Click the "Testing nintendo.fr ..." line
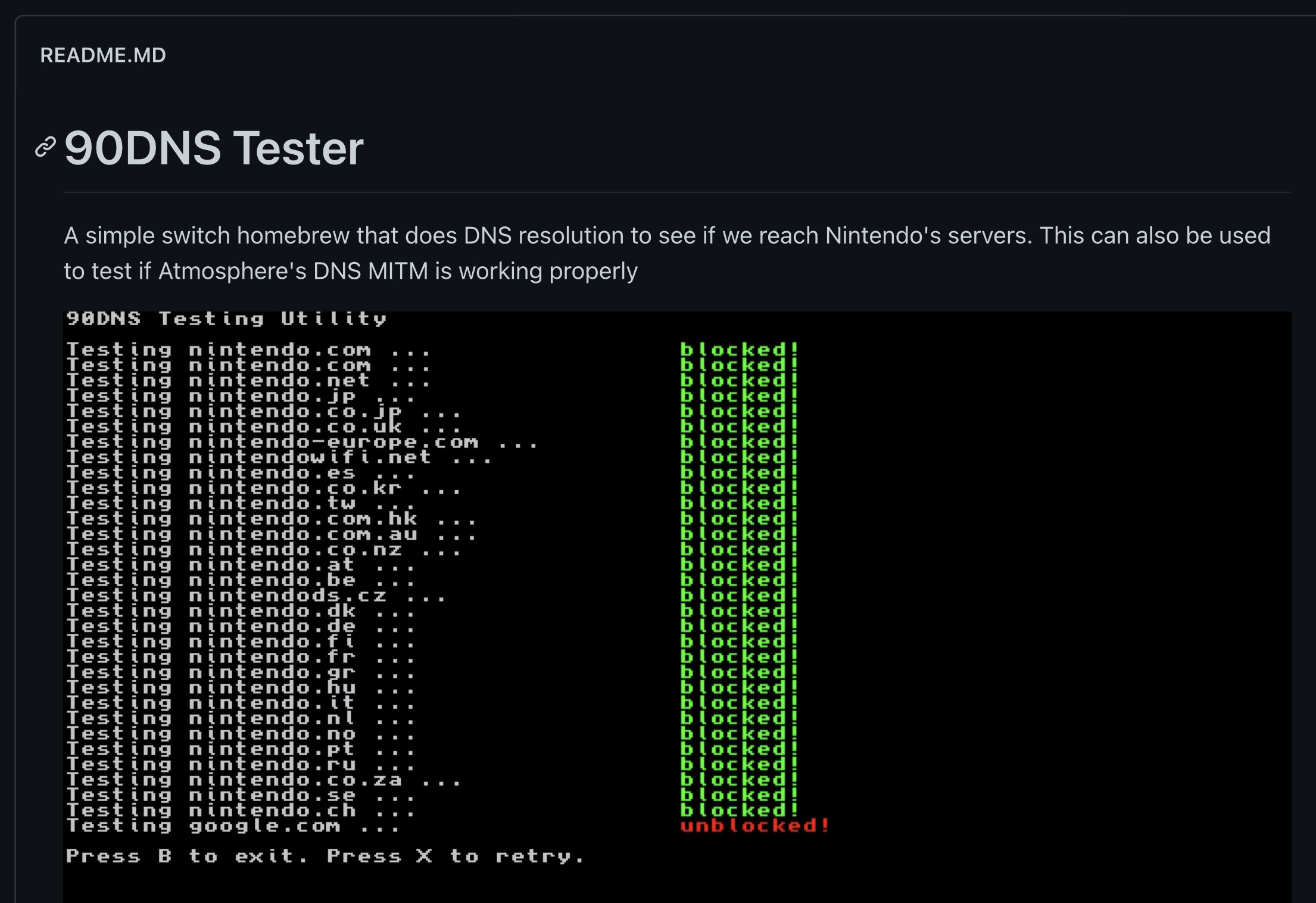This screenshot has width=1316, height=903. coord(240,658)
